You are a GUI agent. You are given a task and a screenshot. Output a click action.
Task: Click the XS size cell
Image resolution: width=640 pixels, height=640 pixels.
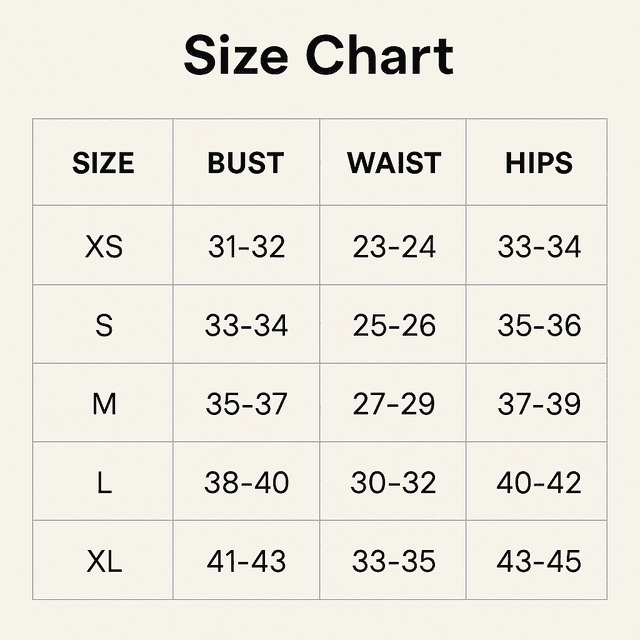pos(104,247)
